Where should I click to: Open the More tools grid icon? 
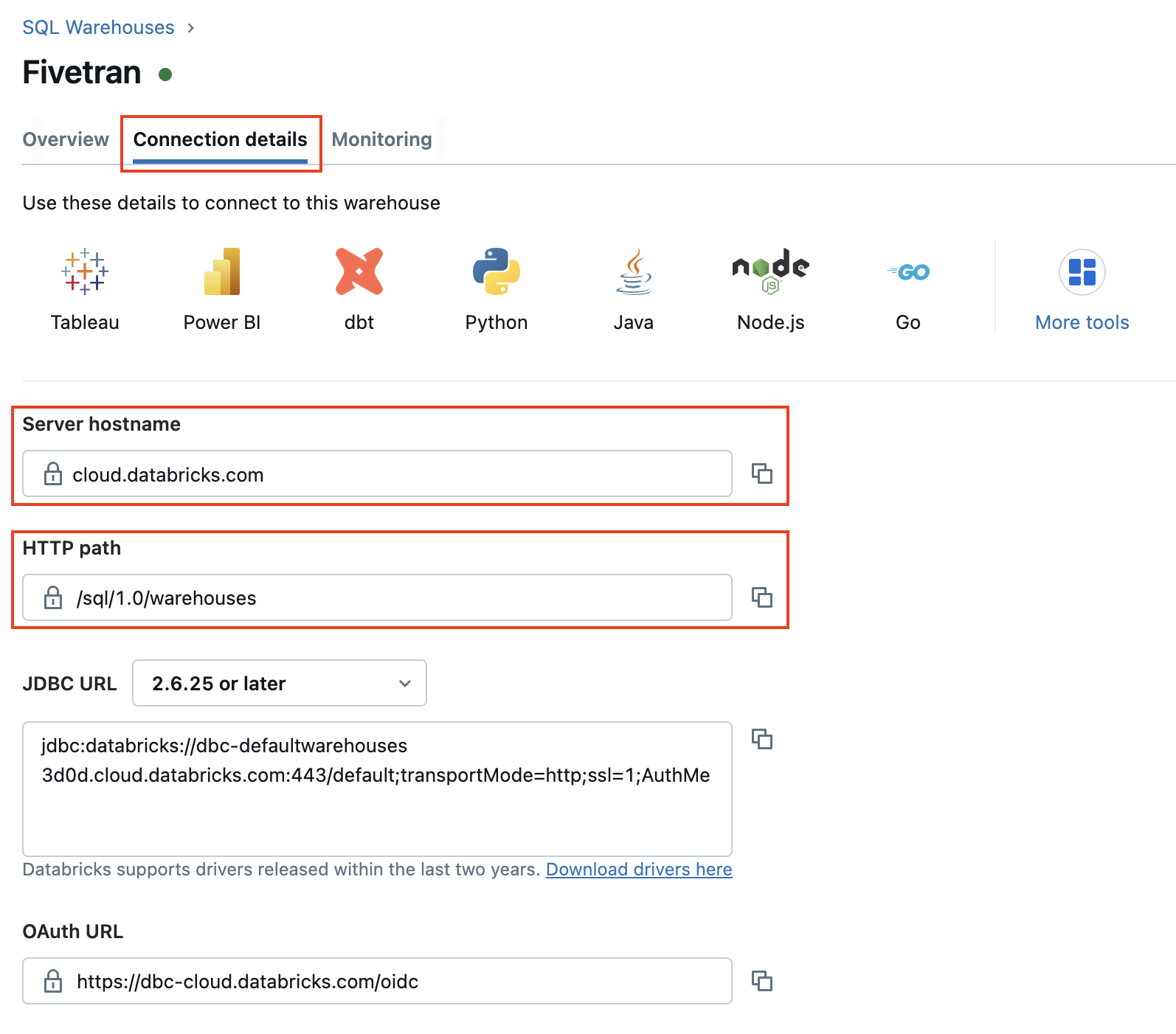point(1082,272)
